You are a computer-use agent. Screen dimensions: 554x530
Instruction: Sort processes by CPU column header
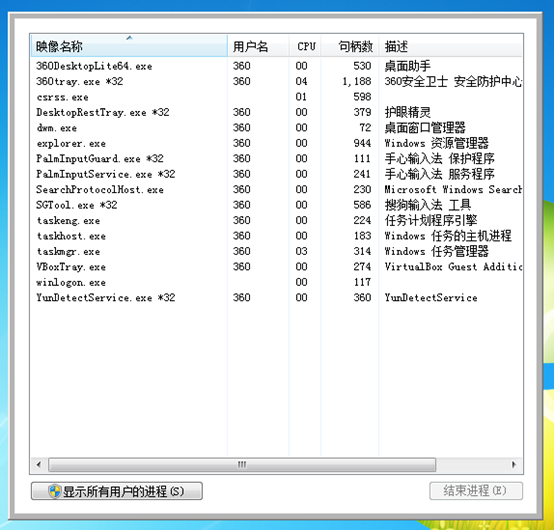pyautogui.click(x=306, y=46)
